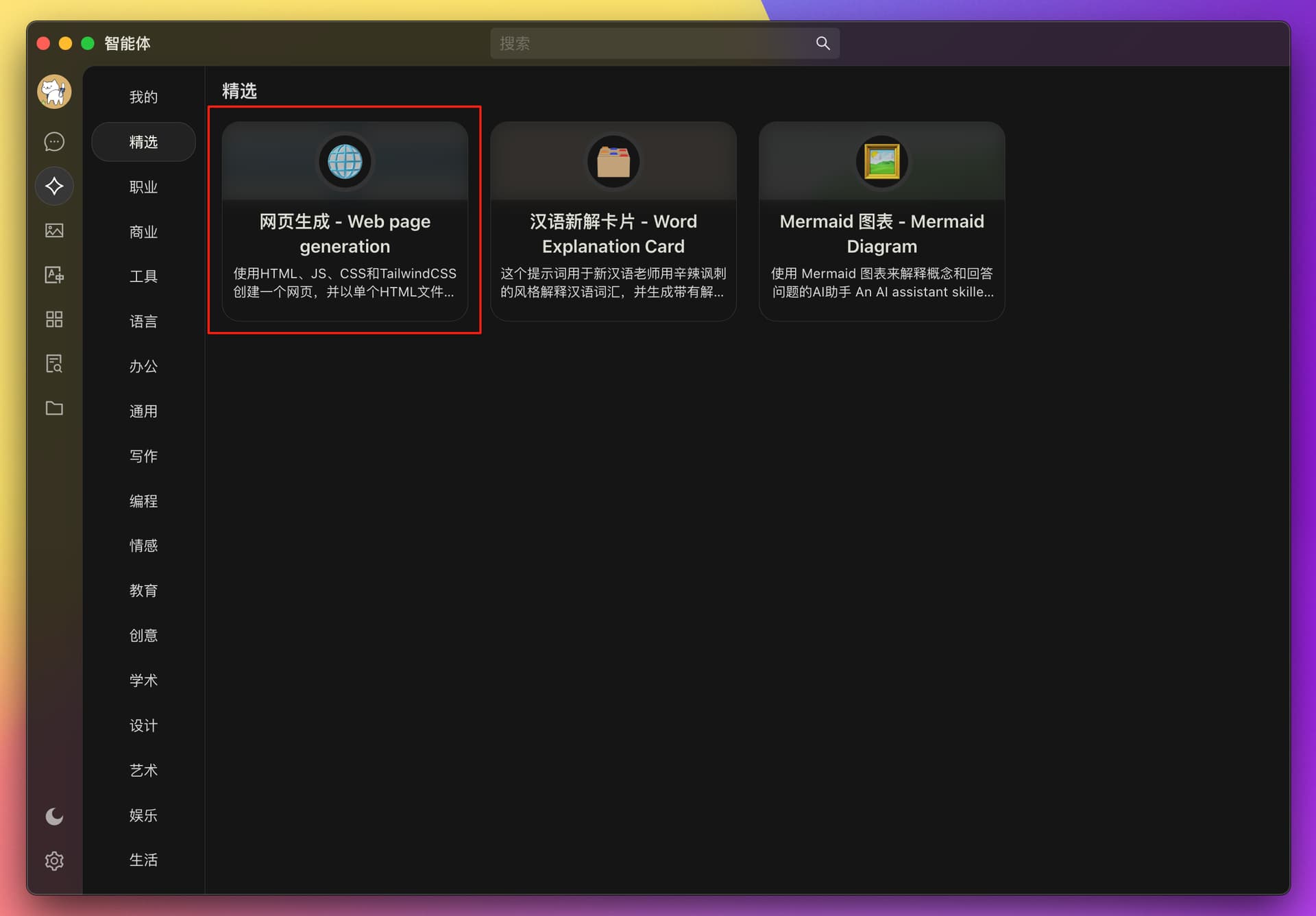This screenshot has height=916, width=1316.
Task: Open the 汉语新解卡片 Word Explanation Card
Action: coord(613,221)
